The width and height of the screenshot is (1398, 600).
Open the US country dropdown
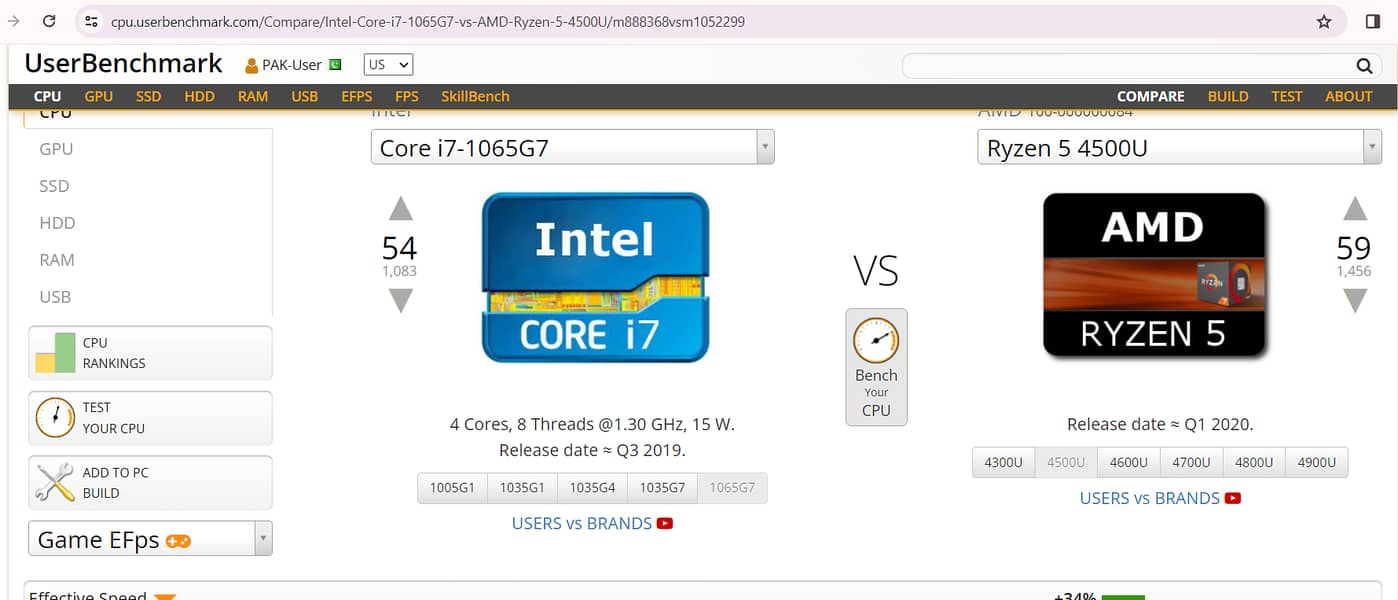(388, 65)
